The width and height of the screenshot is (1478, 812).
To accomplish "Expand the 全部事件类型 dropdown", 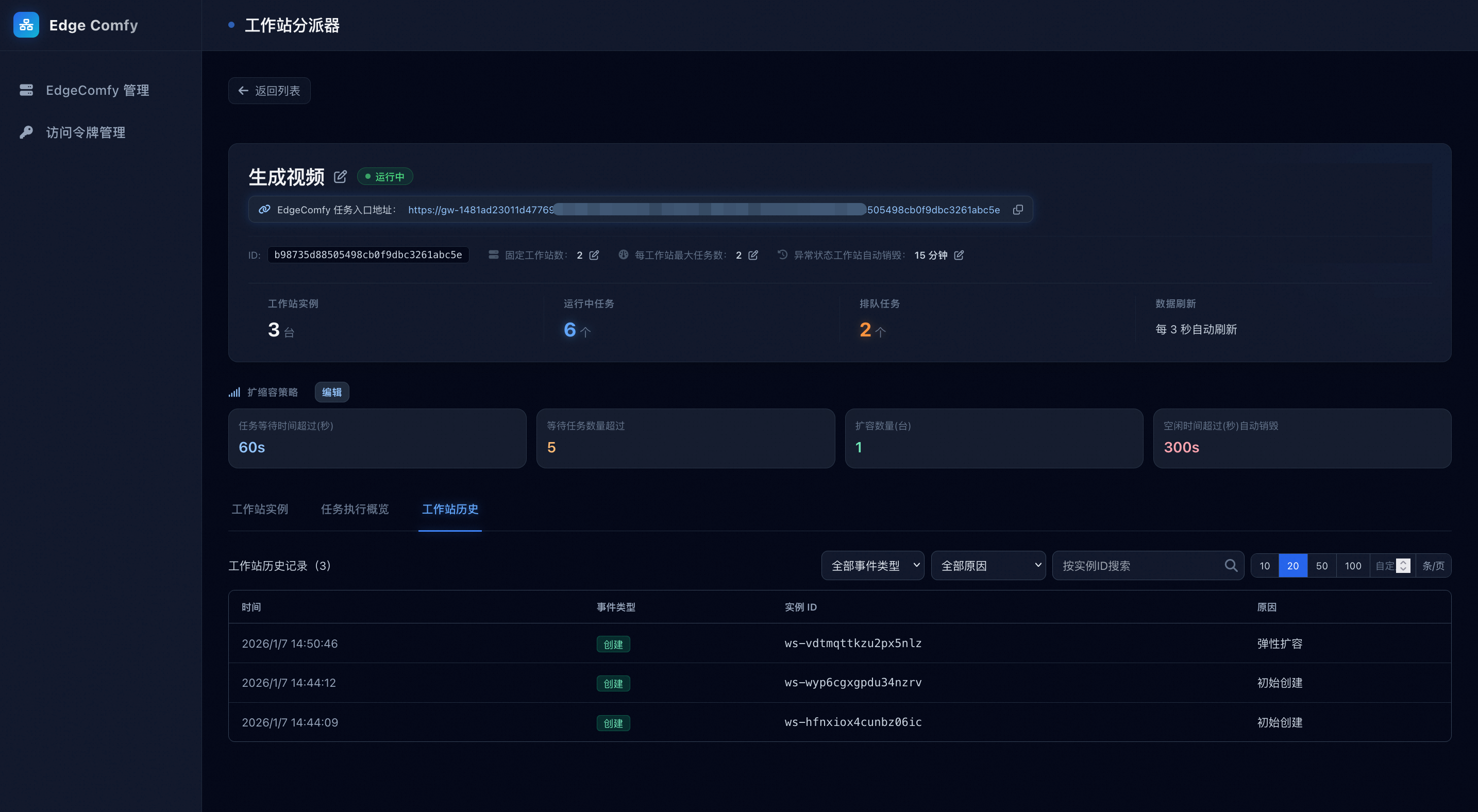I will tap(872, 565).
